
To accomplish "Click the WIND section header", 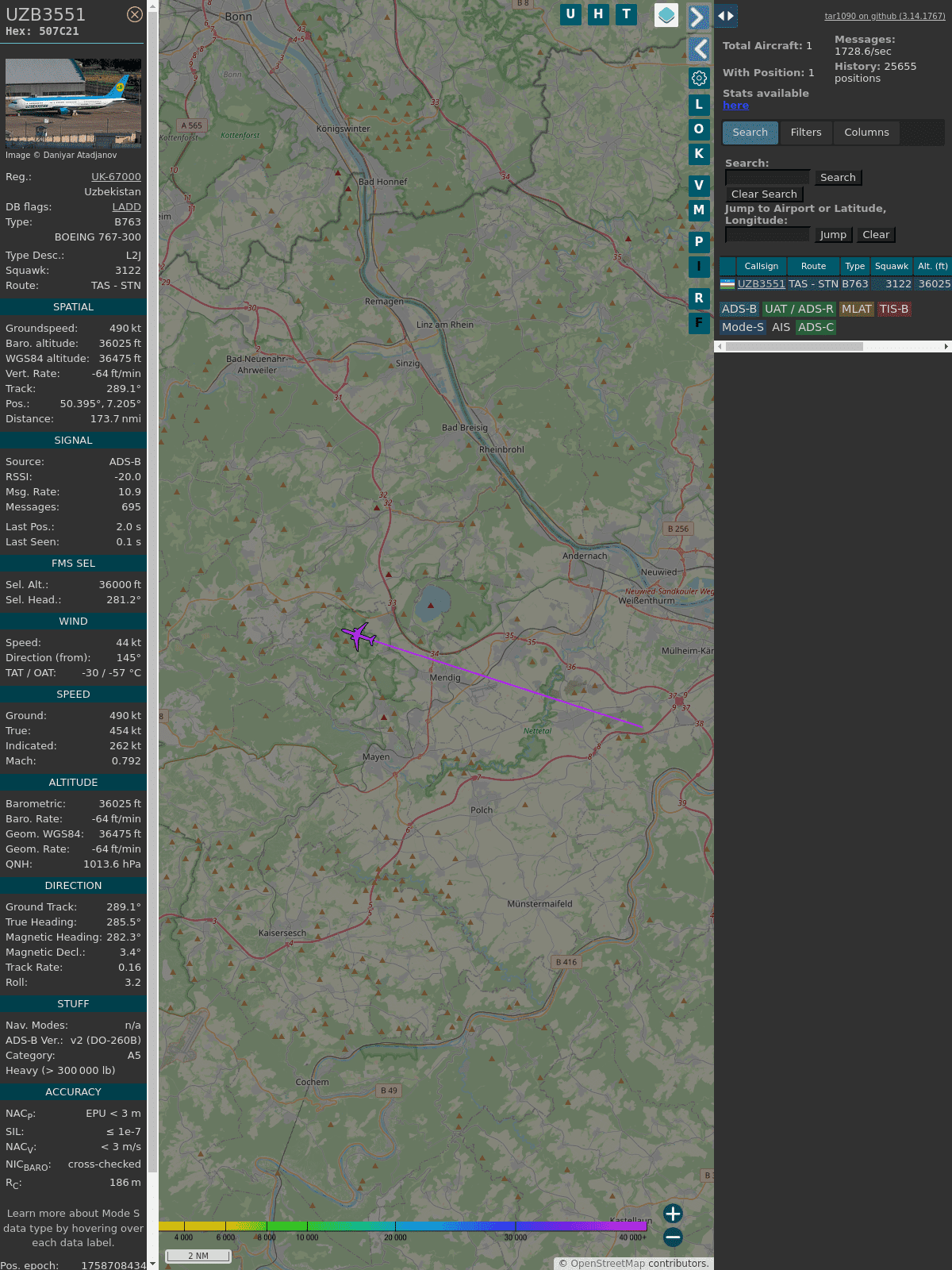I will point(73,622).
